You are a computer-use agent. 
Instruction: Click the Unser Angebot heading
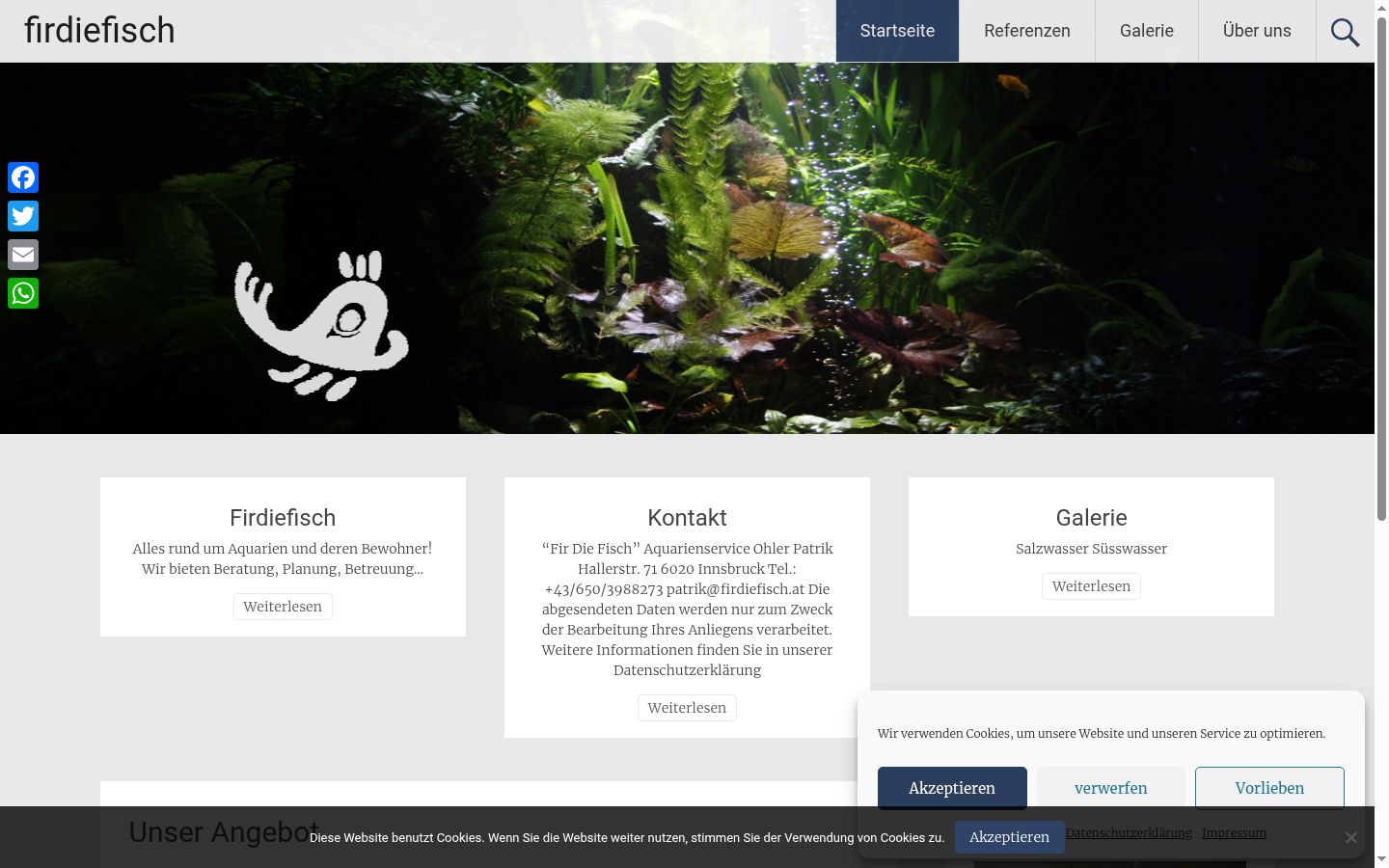pyautogui.click(x=224, y=832)
